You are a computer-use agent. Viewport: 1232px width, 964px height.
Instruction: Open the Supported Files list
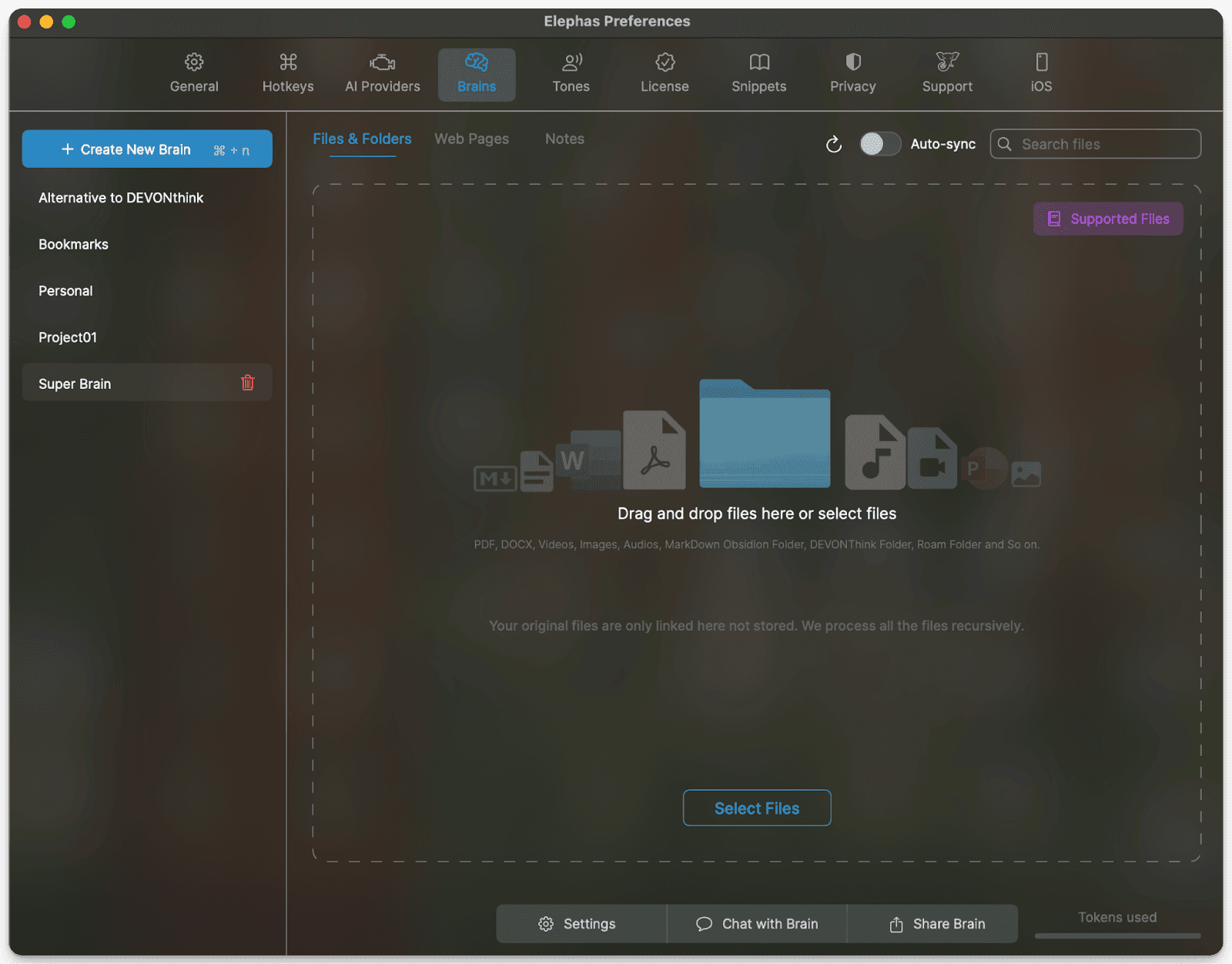tap(1108, 219)
